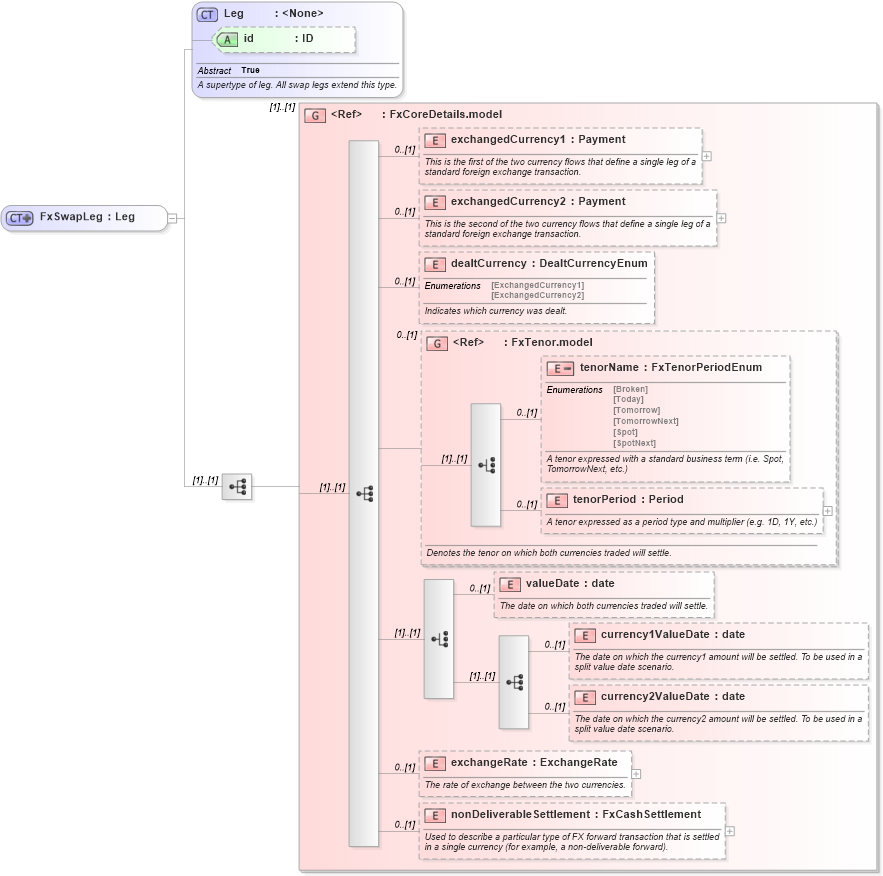Click the choice compositor icon inside FxTenor.model

(x=486, y=465)
